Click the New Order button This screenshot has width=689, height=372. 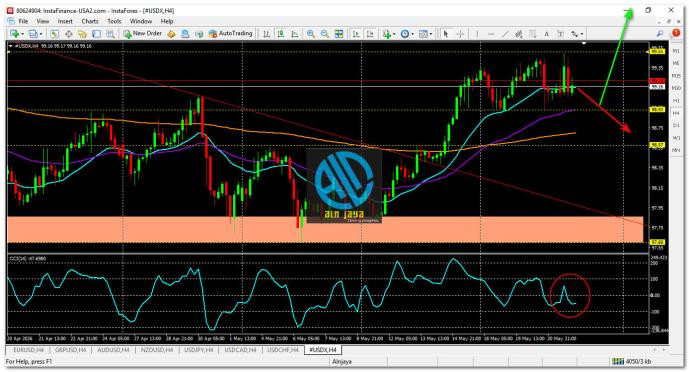click(x=142, y=34)
